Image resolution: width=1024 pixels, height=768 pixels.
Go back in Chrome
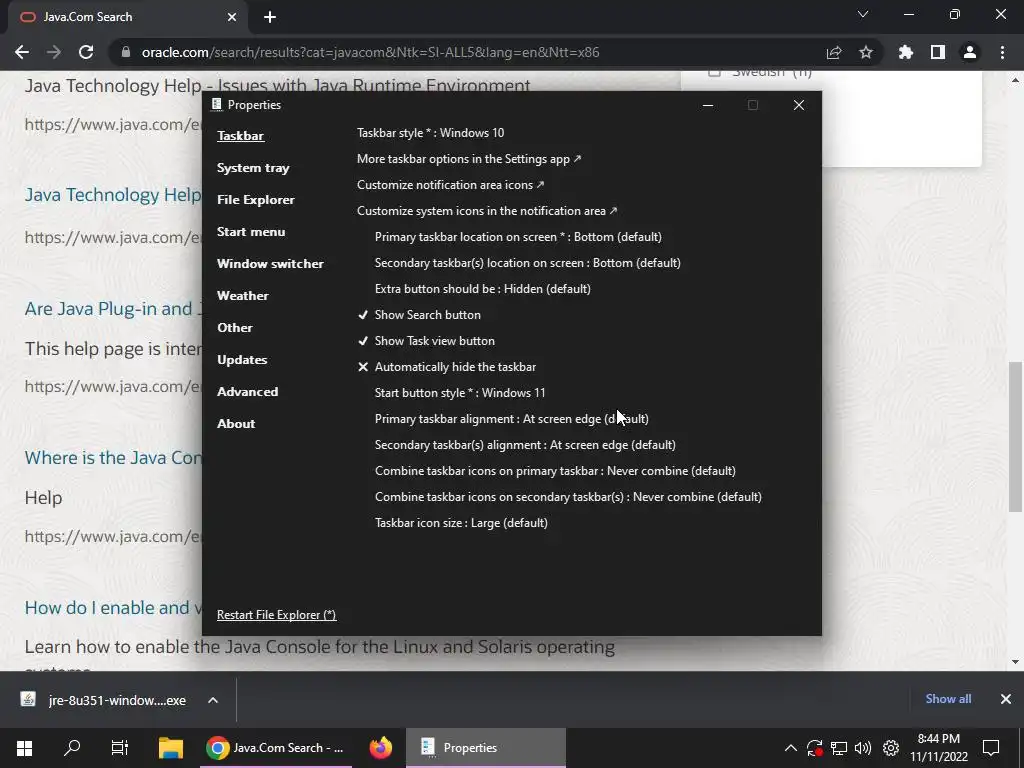pos(22,52)
